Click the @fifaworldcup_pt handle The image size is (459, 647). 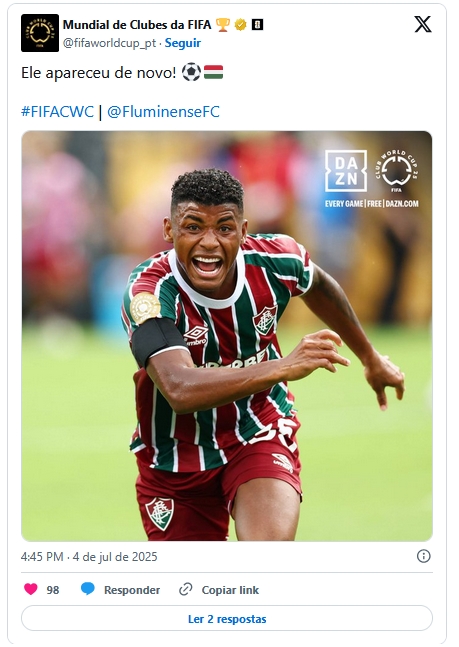109,43
